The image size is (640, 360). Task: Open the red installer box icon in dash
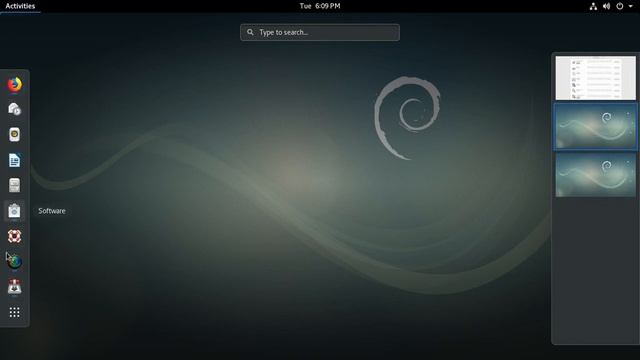(15, 287)
